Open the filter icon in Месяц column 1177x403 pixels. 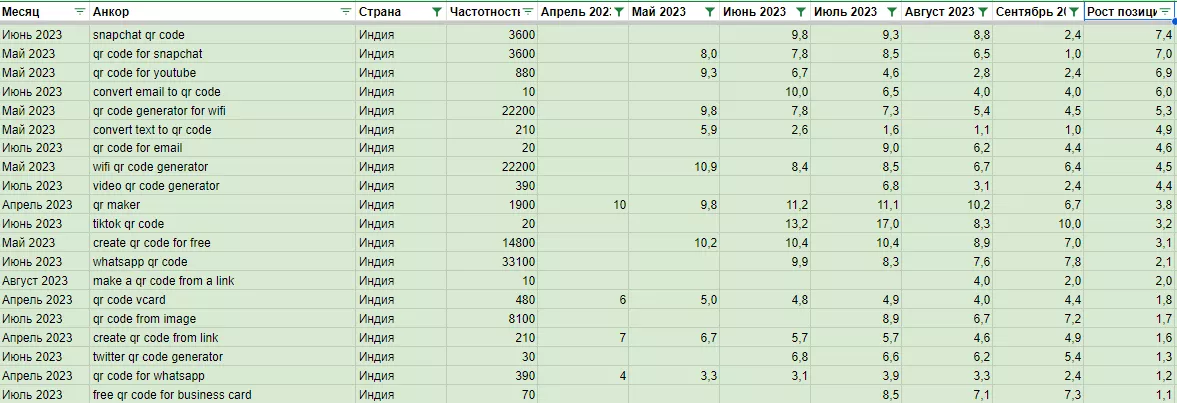tap(80, 11)
